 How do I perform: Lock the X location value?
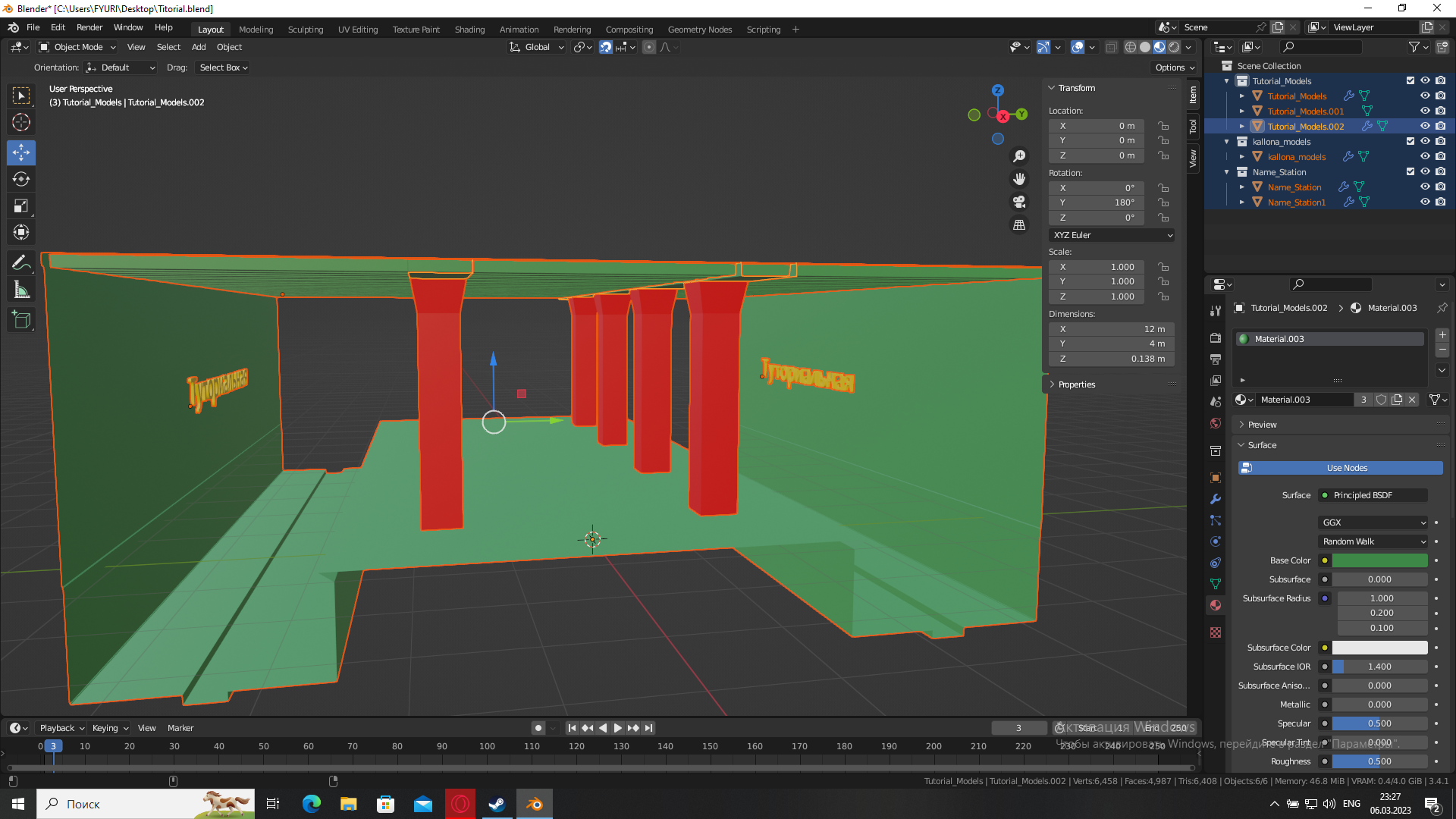[1163, 126]
